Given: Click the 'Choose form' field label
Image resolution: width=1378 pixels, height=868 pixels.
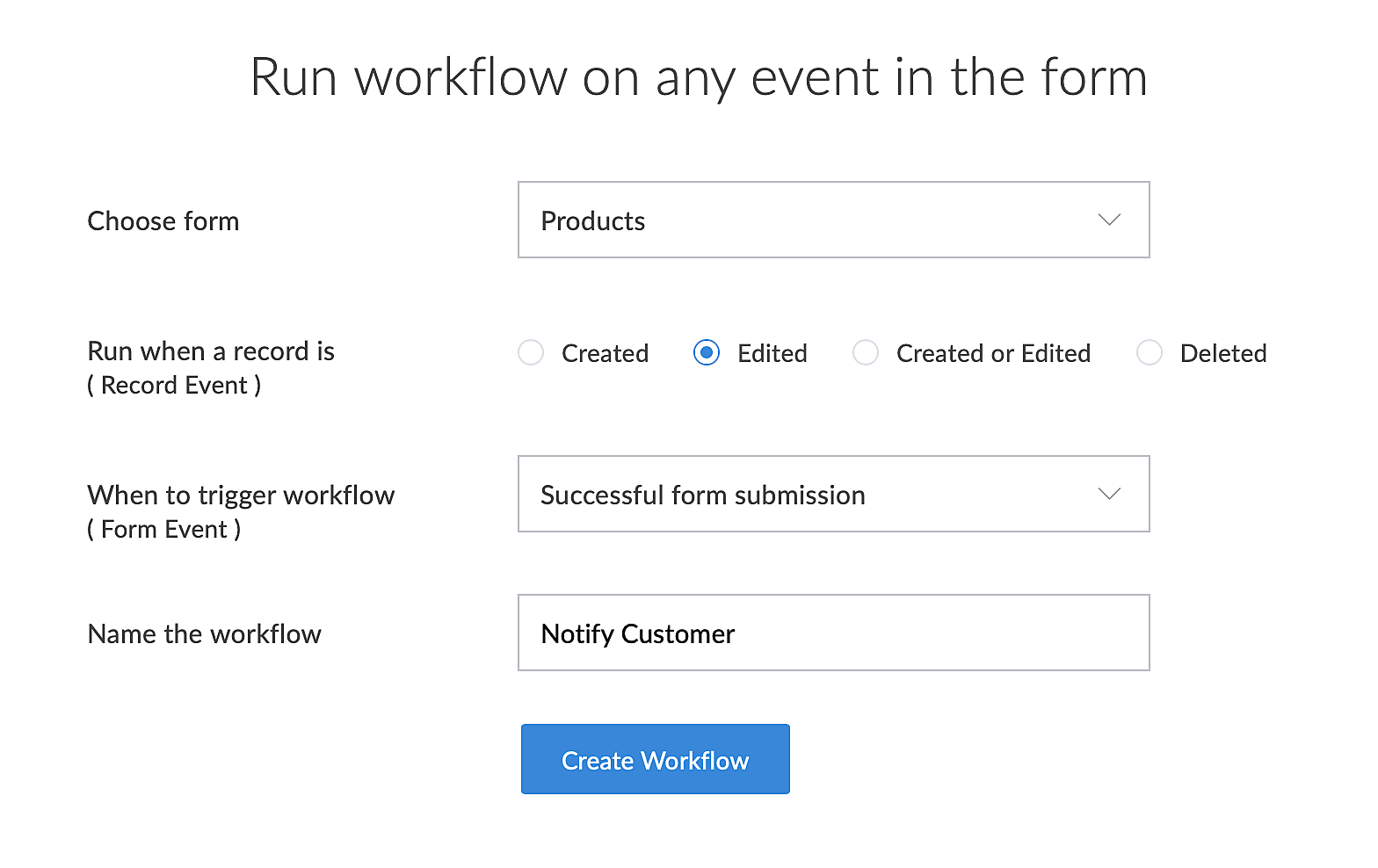Looking at the screenshot, I should 163,221.
